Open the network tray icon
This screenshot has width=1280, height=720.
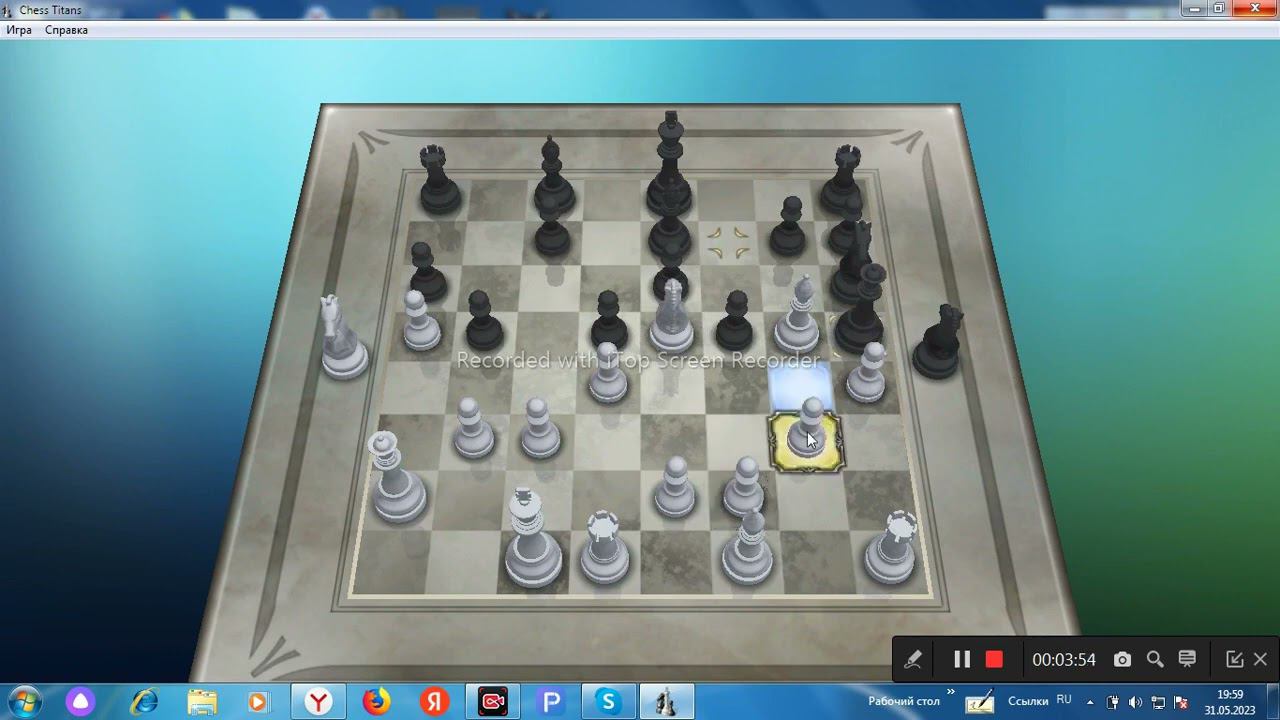coord(1158,702)
